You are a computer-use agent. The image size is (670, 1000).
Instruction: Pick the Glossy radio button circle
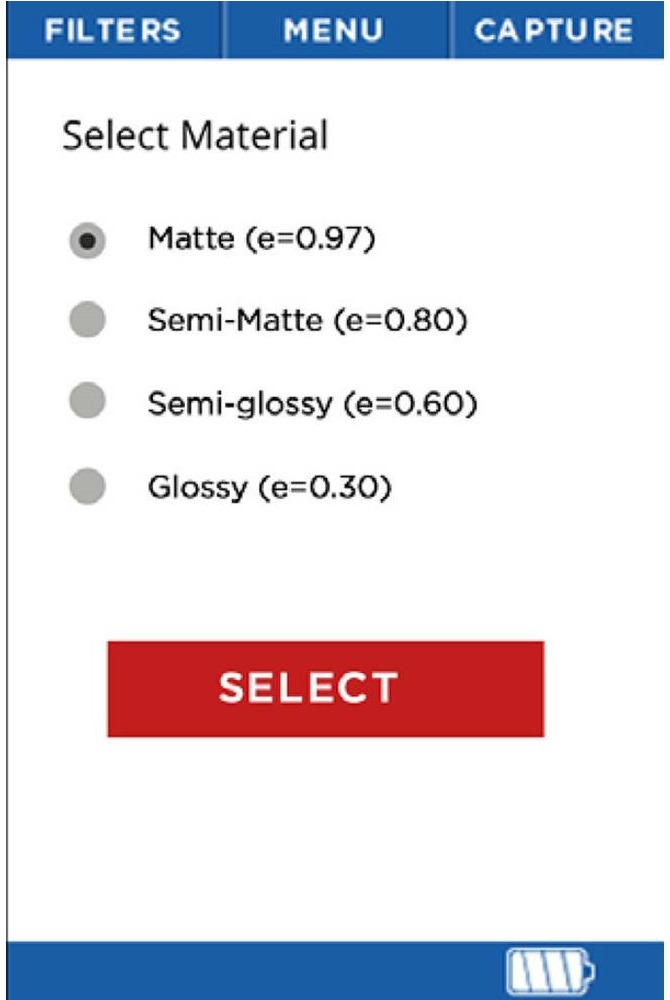coord(88,487)
